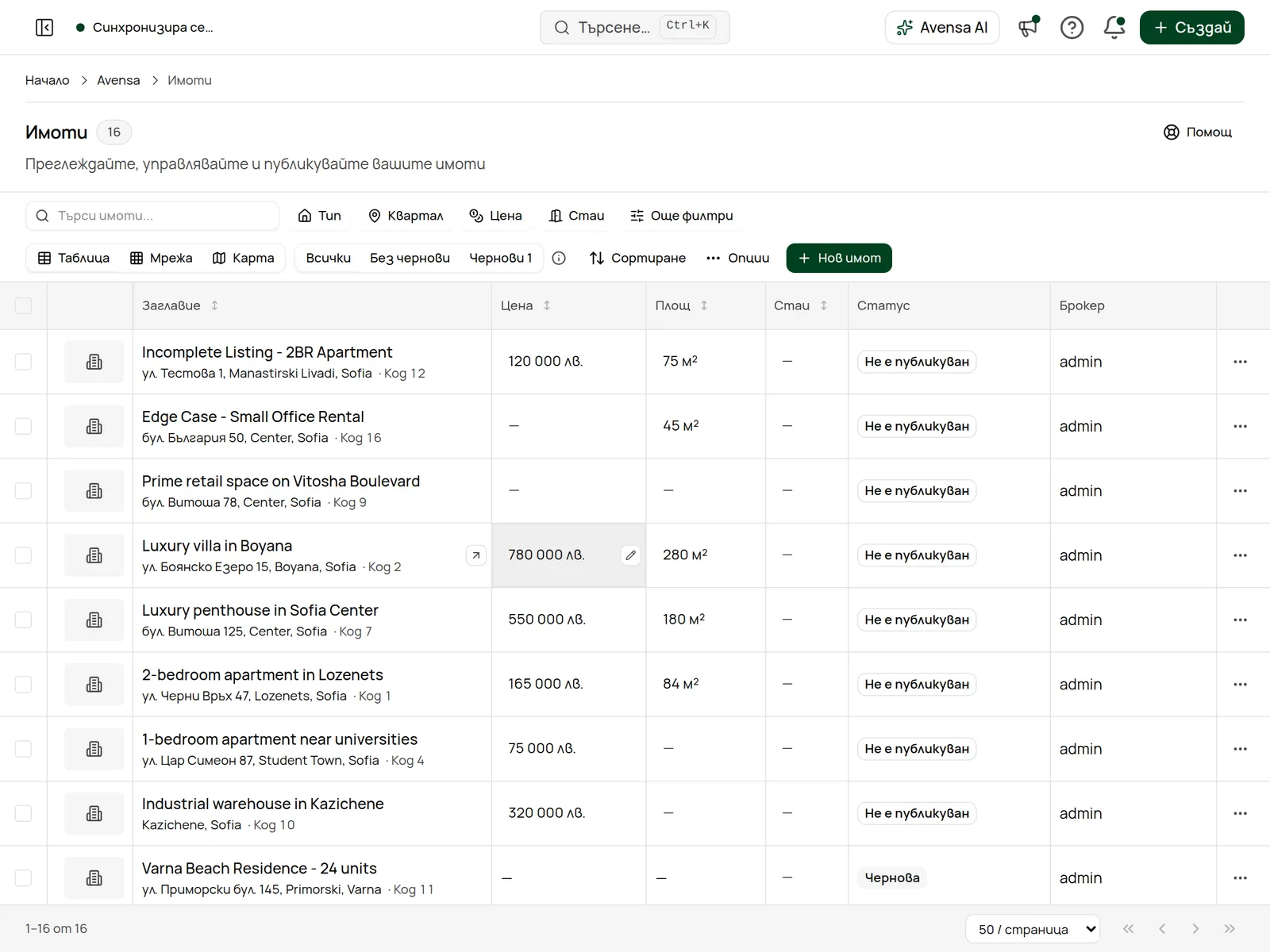
Task: Select the Incomplete Listing row checkbox
Action: [24, 362]
